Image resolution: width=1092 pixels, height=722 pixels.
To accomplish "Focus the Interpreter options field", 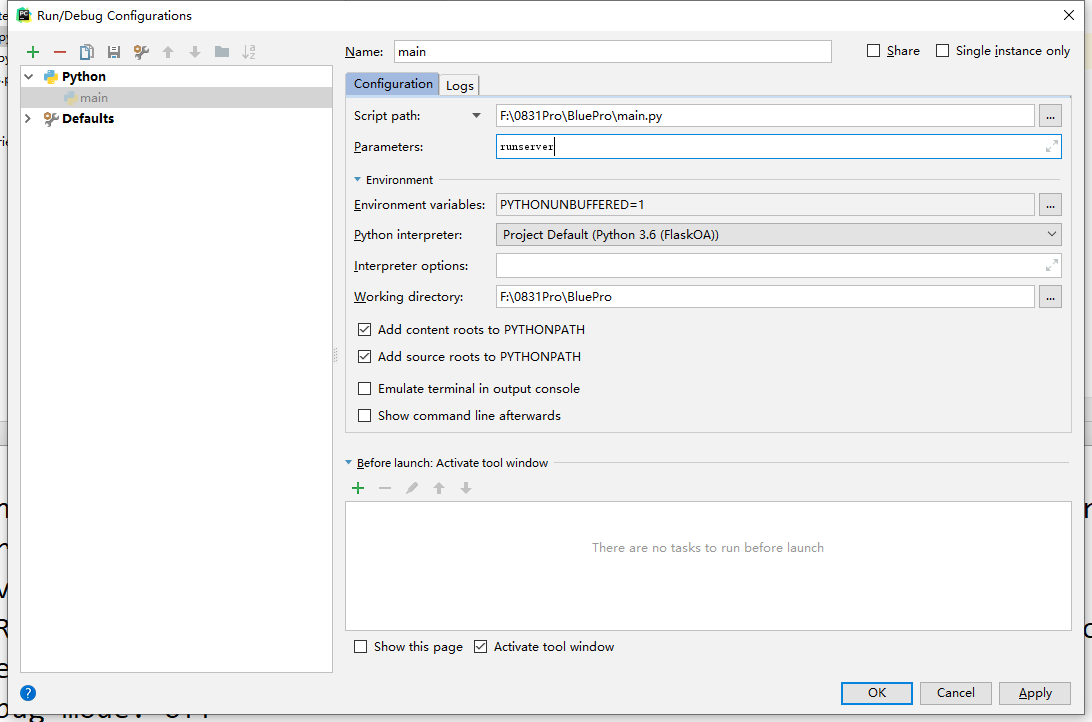I will [779, 265].
